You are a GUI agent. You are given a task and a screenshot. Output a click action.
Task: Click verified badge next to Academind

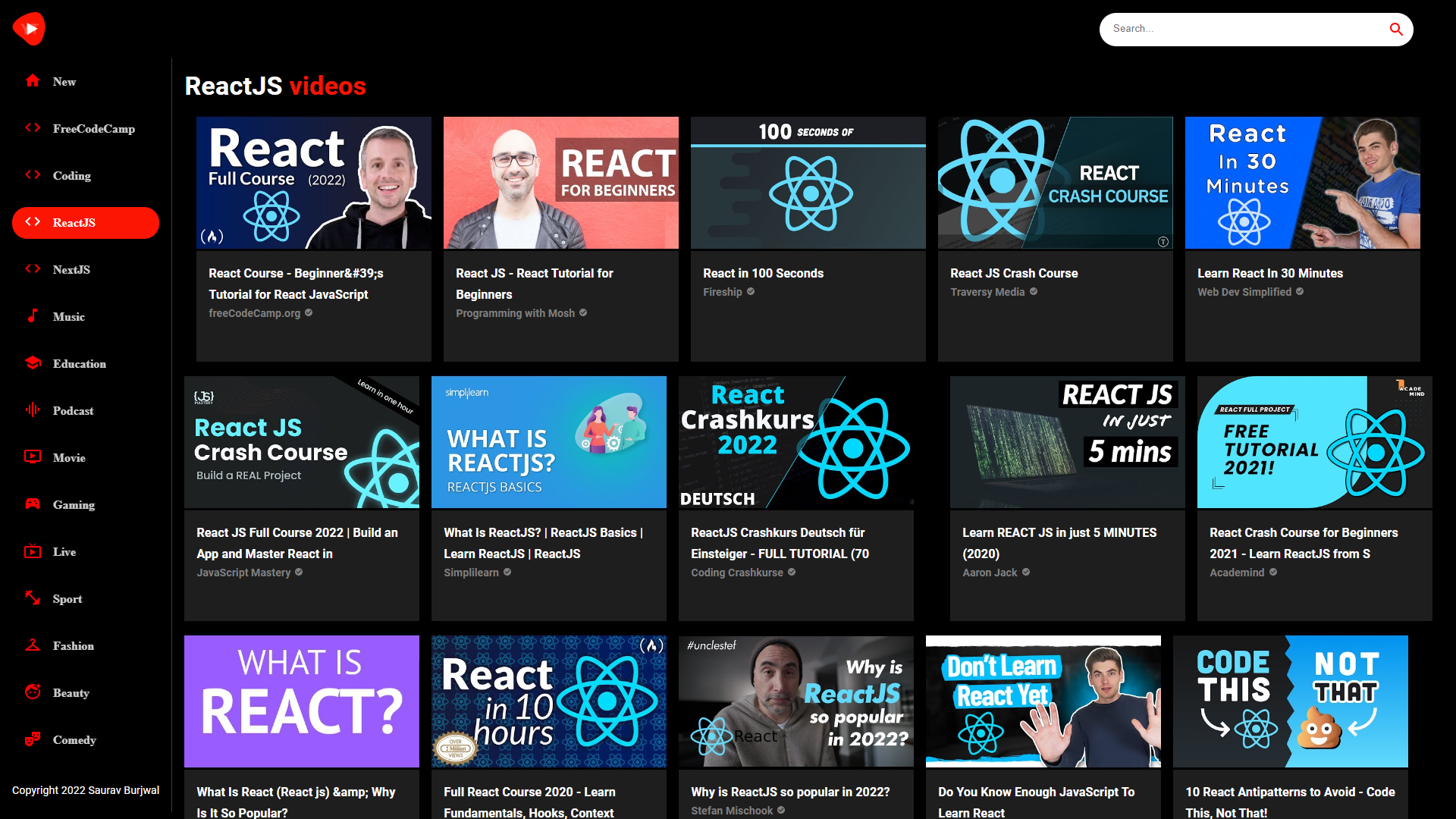pyautogui.click(x=1273, y=573)
